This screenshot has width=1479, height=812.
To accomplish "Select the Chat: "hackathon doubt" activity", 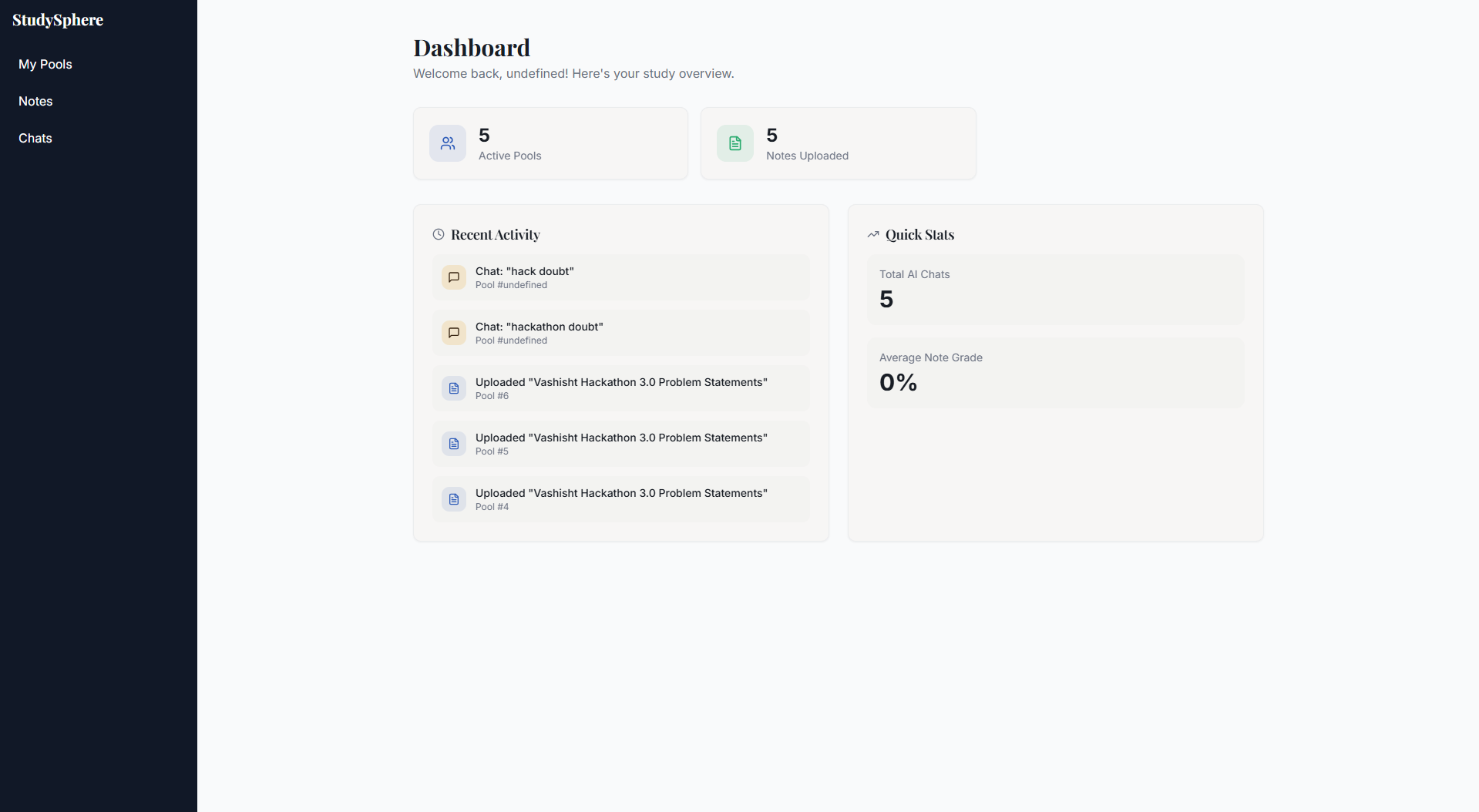I will click(x=621, y=333).
